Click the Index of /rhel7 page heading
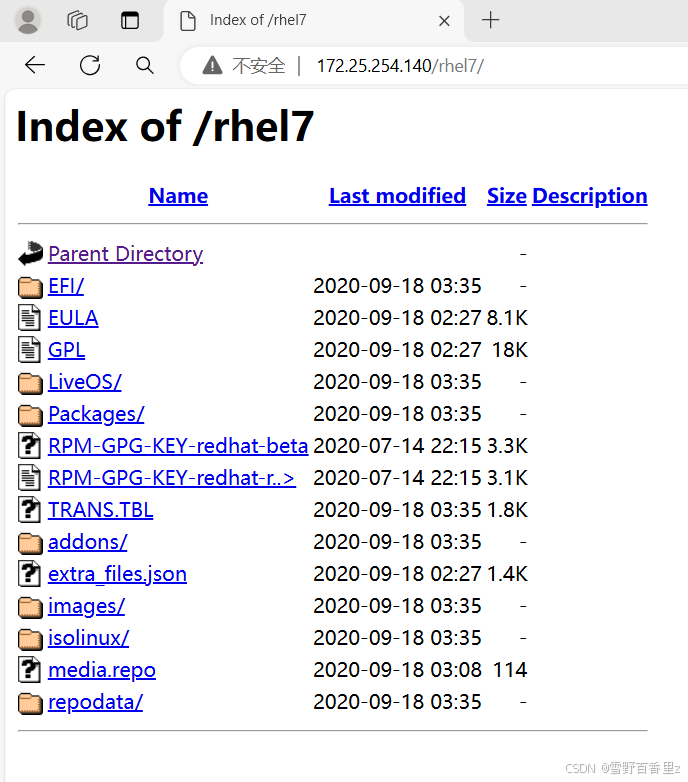This screenshot has width=688, height=782. (x=166, y=127)
